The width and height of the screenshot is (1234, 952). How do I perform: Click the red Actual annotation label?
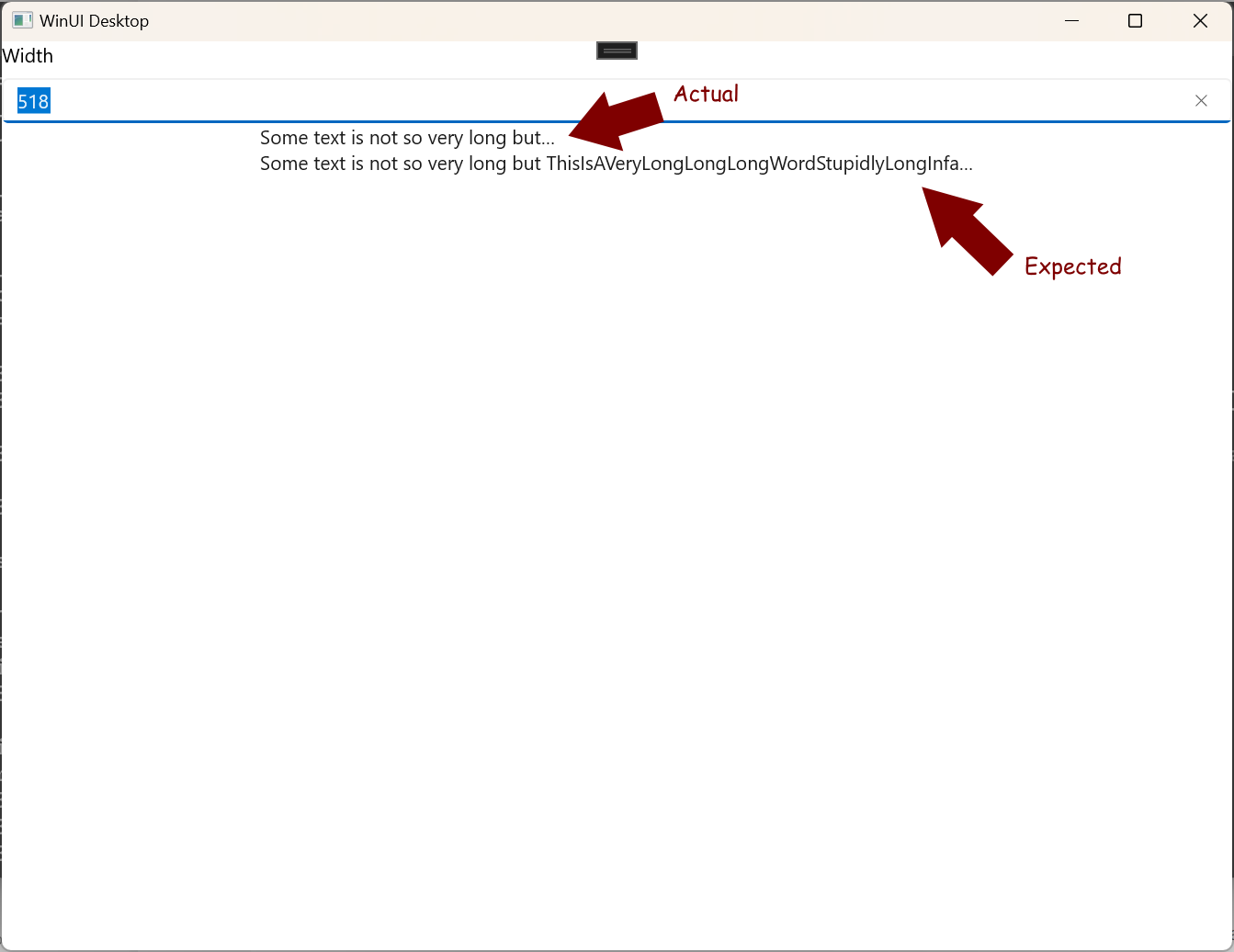[x=706, y=94]
